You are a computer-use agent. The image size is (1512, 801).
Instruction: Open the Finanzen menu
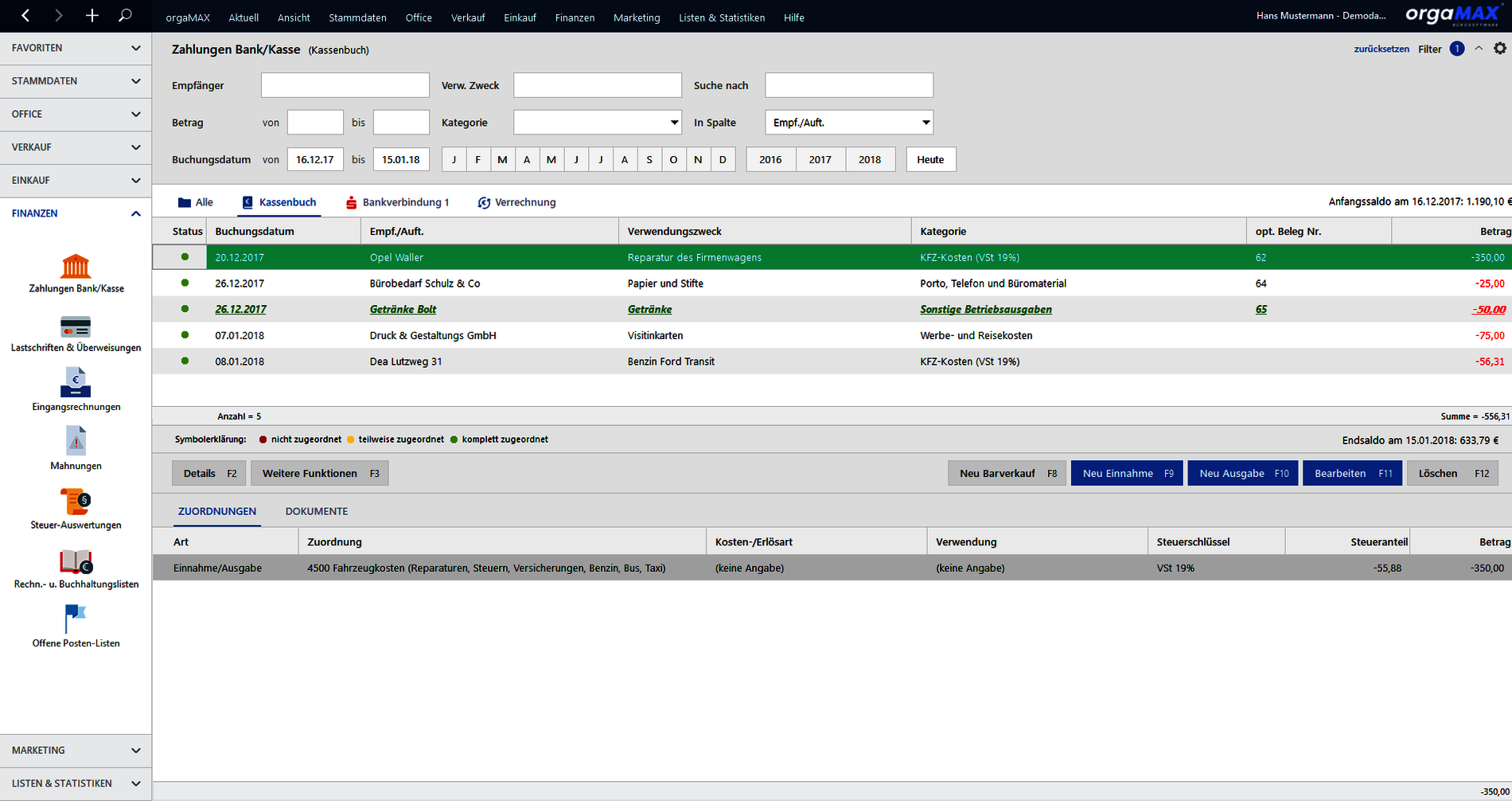tap(575, 18)
